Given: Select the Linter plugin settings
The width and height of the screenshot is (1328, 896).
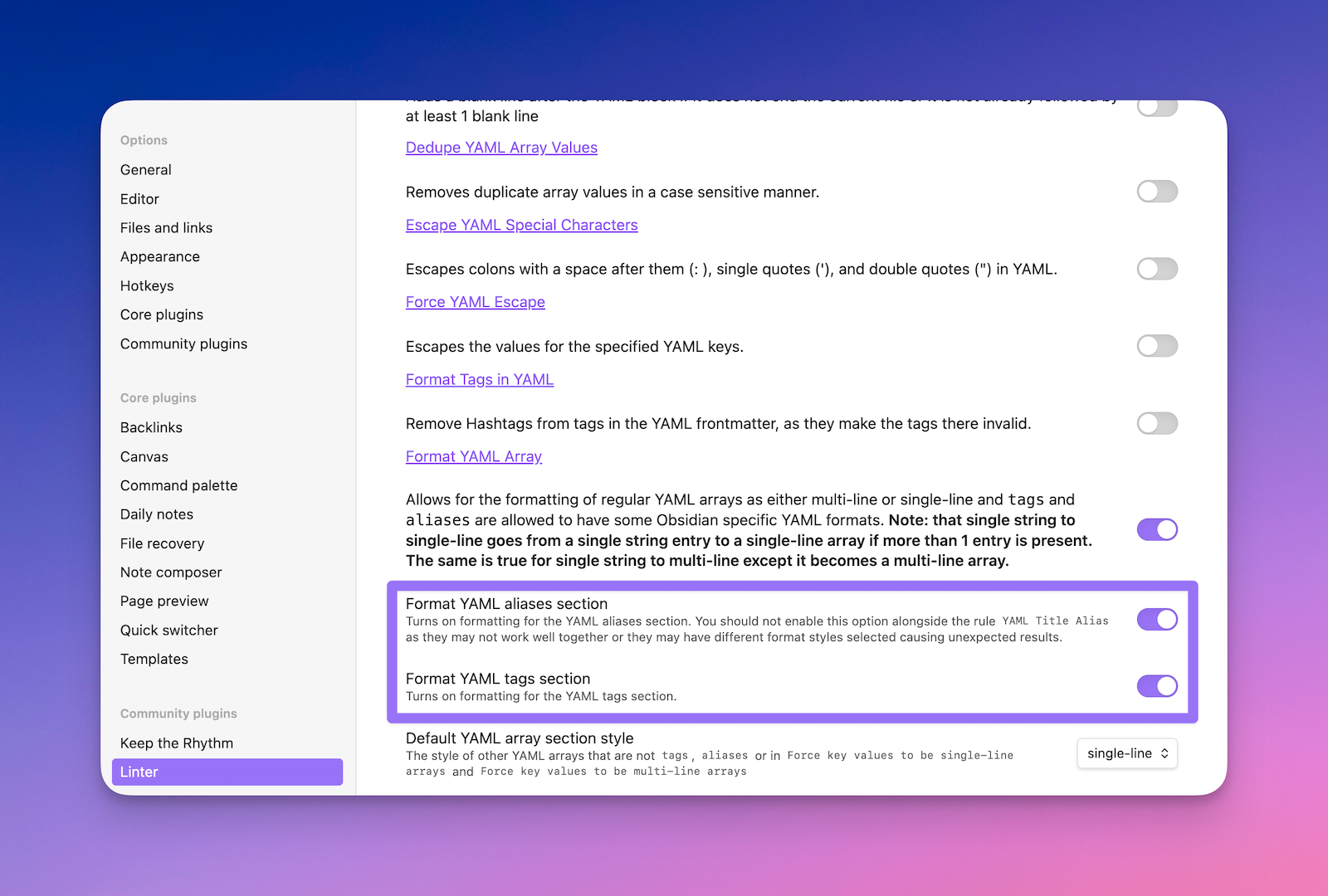Looking at the screenshot, I should (x=227, y=772).
